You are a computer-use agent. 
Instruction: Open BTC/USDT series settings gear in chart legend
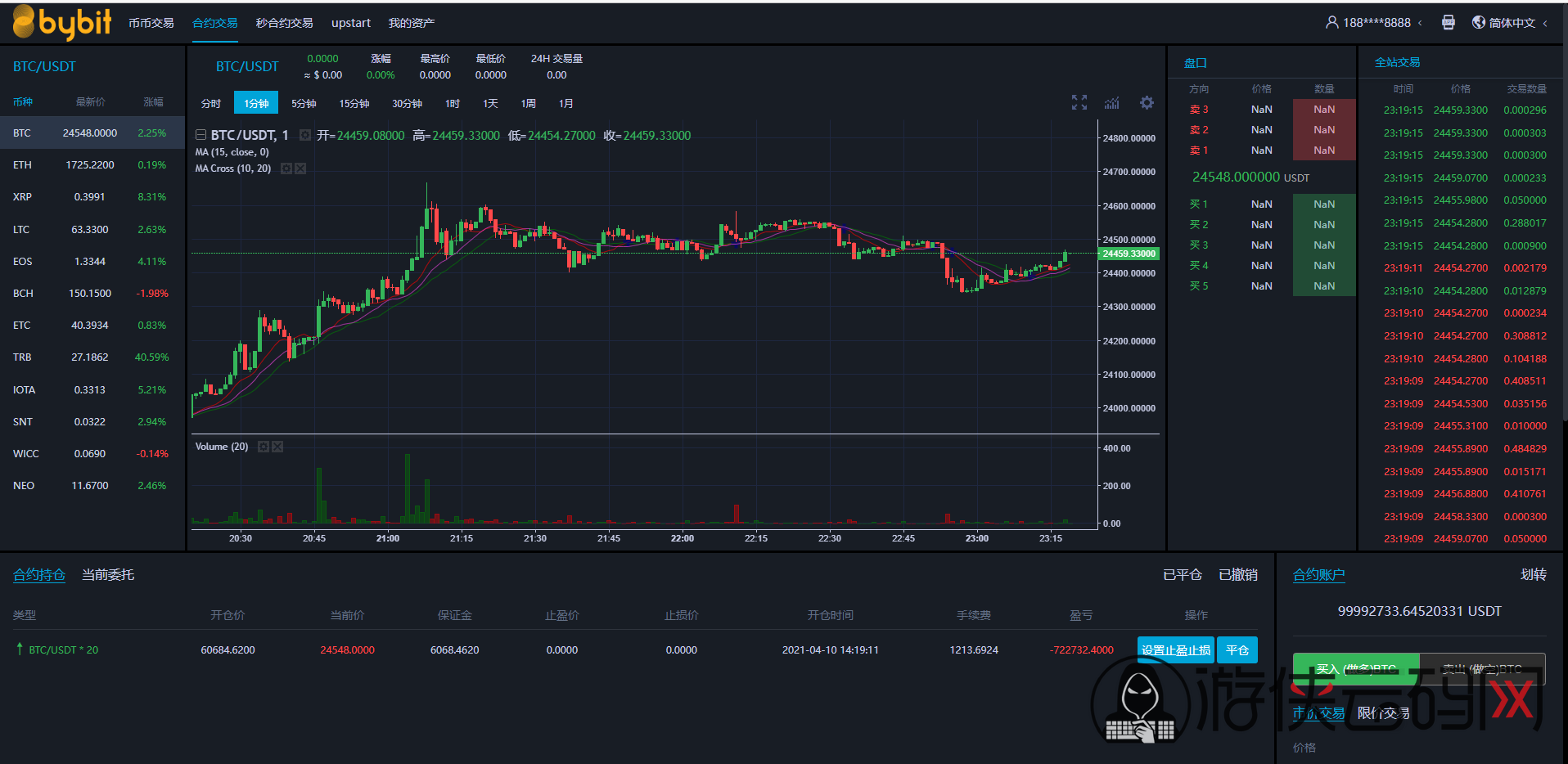coord(305,135)
